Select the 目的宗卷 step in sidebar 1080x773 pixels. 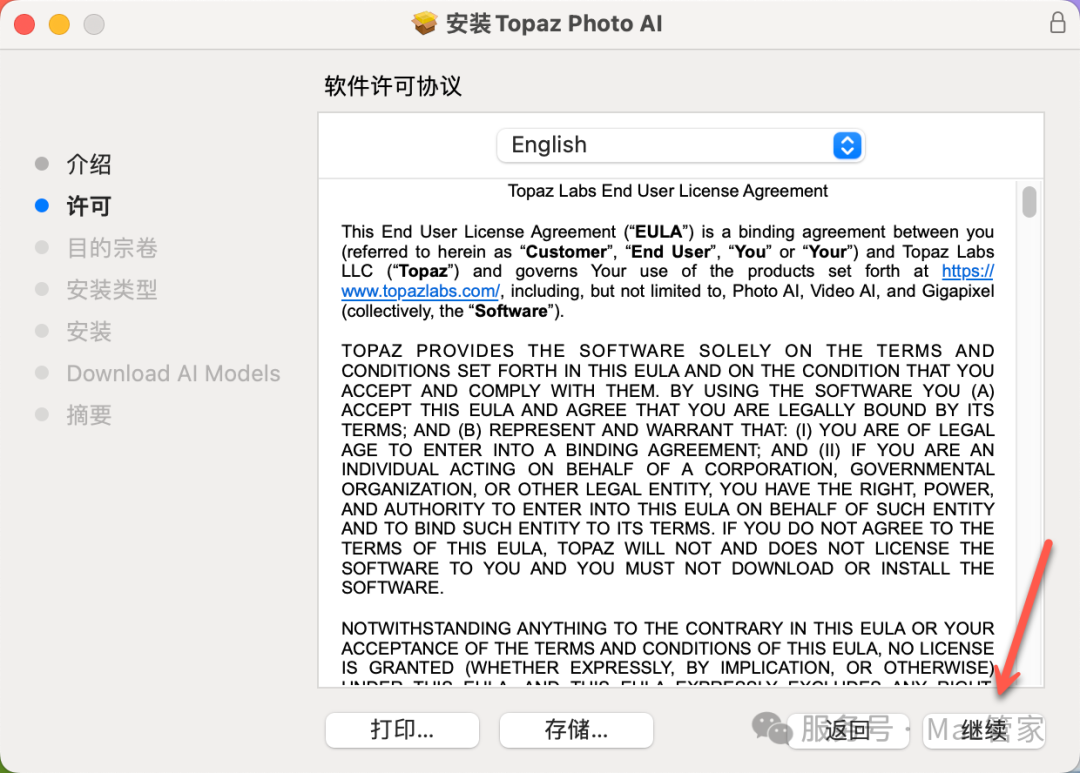[x=111, y=248]
